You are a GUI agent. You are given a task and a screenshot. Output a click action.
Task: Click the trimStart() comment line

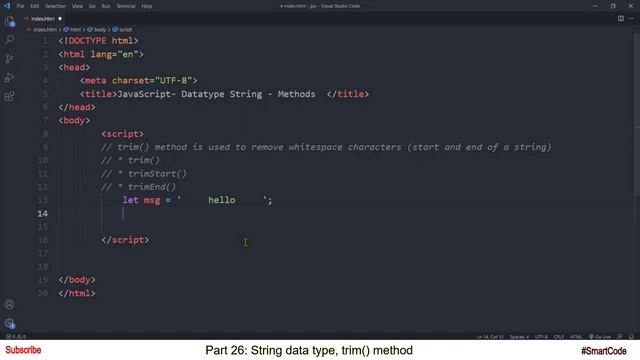coord(144,174)
